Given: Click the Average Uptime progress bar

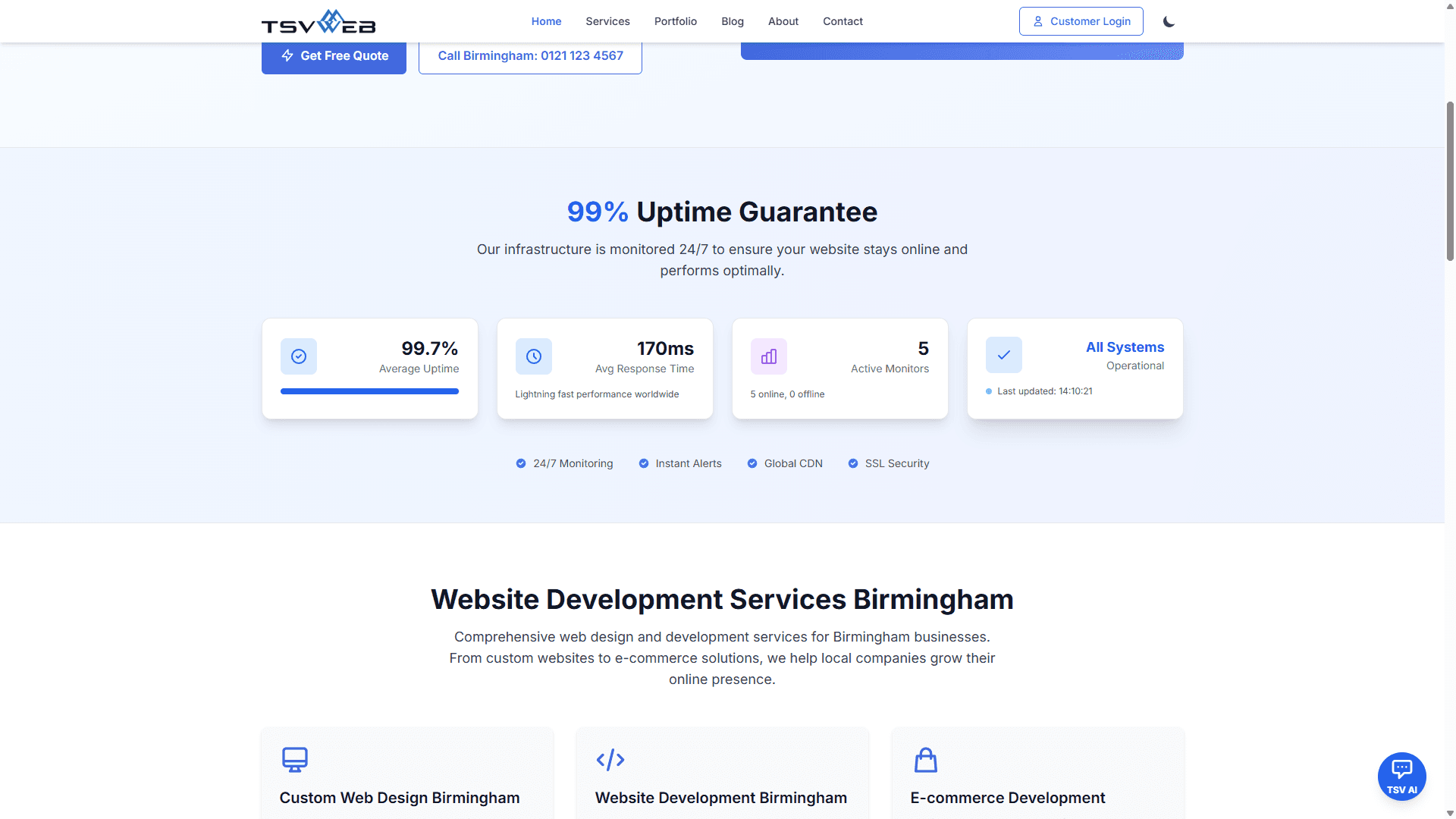Looking at the screenshot, I should (x=369, y=391).
